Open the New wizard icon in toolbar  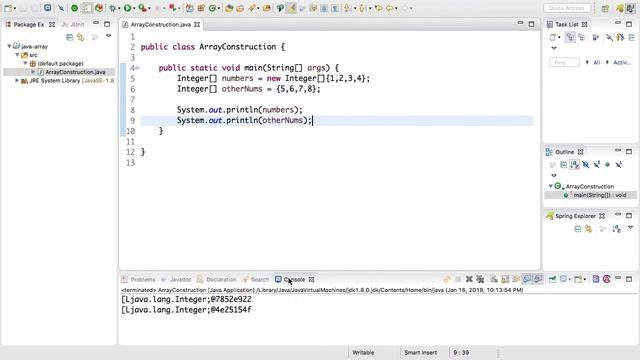pos(8,8)
